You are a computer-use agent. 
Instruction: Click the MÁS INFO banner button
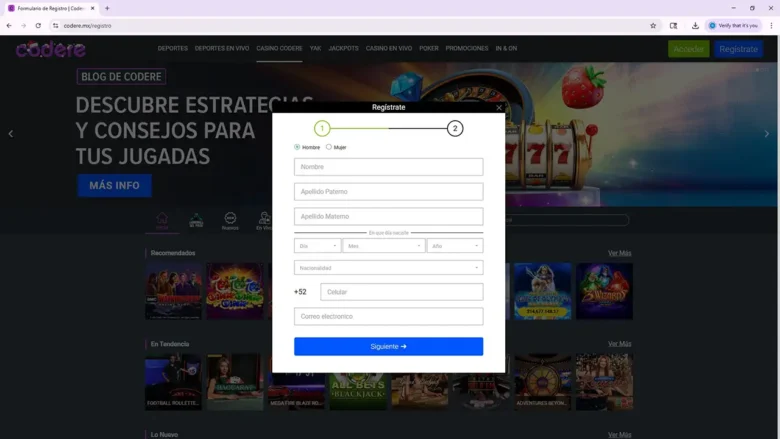coord(114,185)
